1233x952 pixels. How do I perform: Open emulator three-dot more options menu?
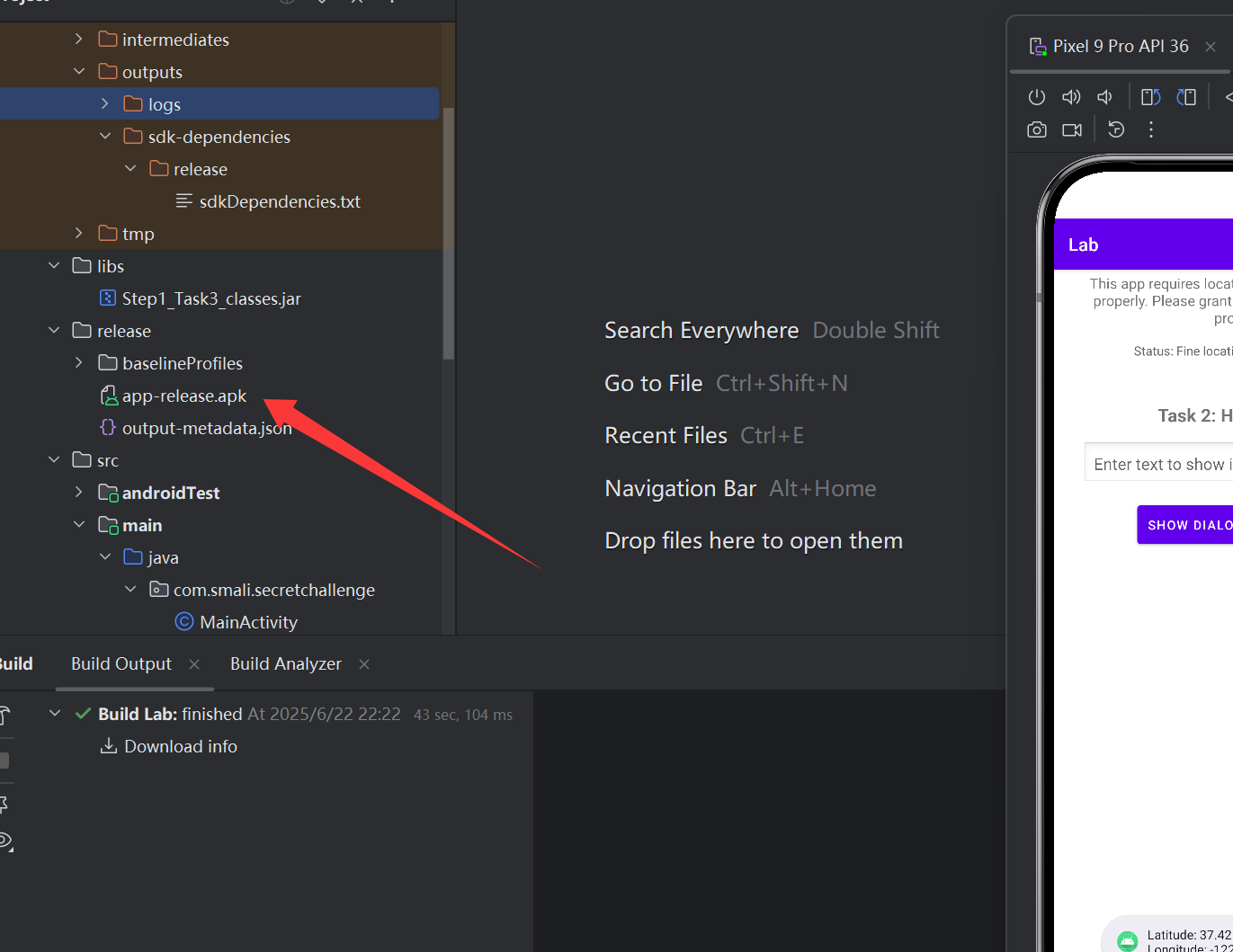click(x=1151, y=129)
